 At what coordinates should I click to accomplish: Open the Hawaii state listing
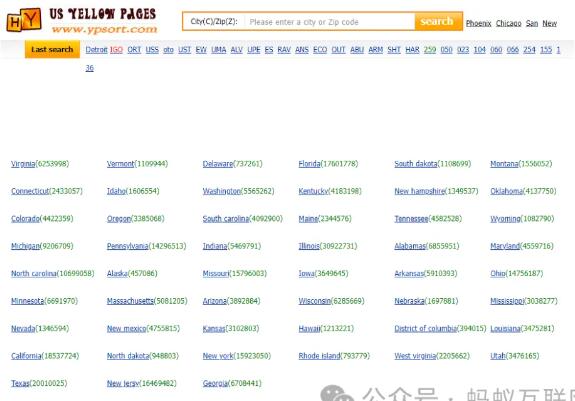[310, 328]
